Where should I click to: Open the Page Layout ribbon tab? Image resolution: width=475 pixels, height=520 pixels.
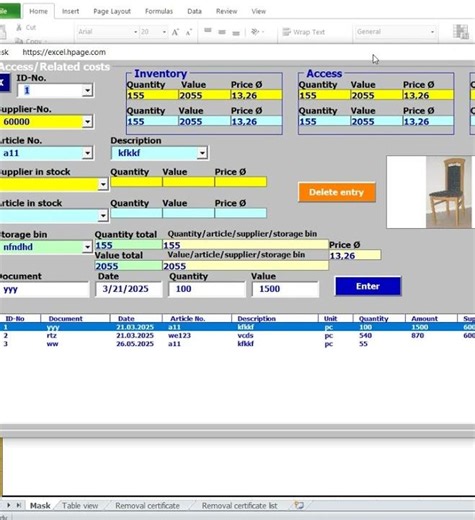[112, 11]
